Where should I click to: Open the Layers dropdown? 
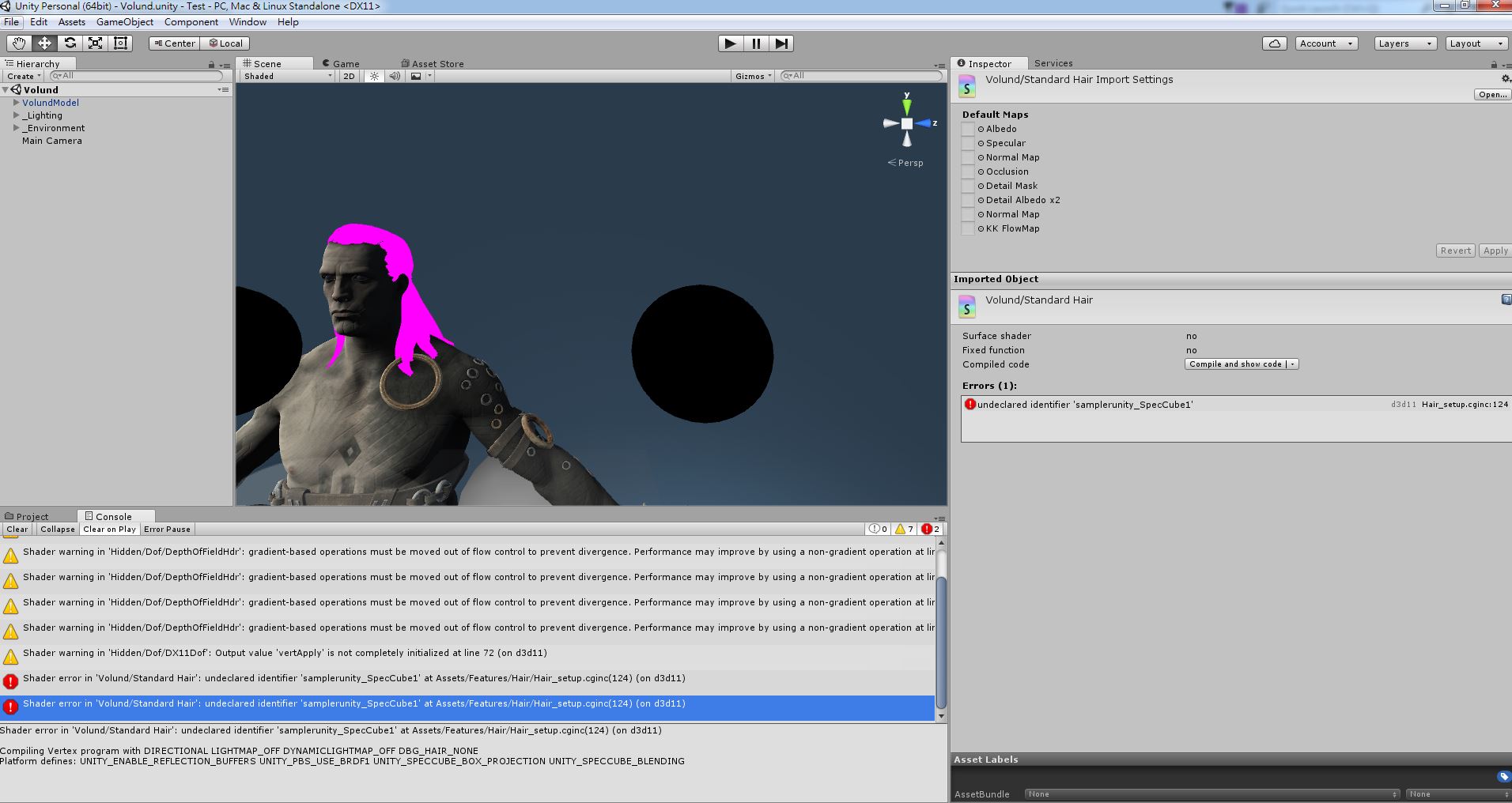[1405, 43]
